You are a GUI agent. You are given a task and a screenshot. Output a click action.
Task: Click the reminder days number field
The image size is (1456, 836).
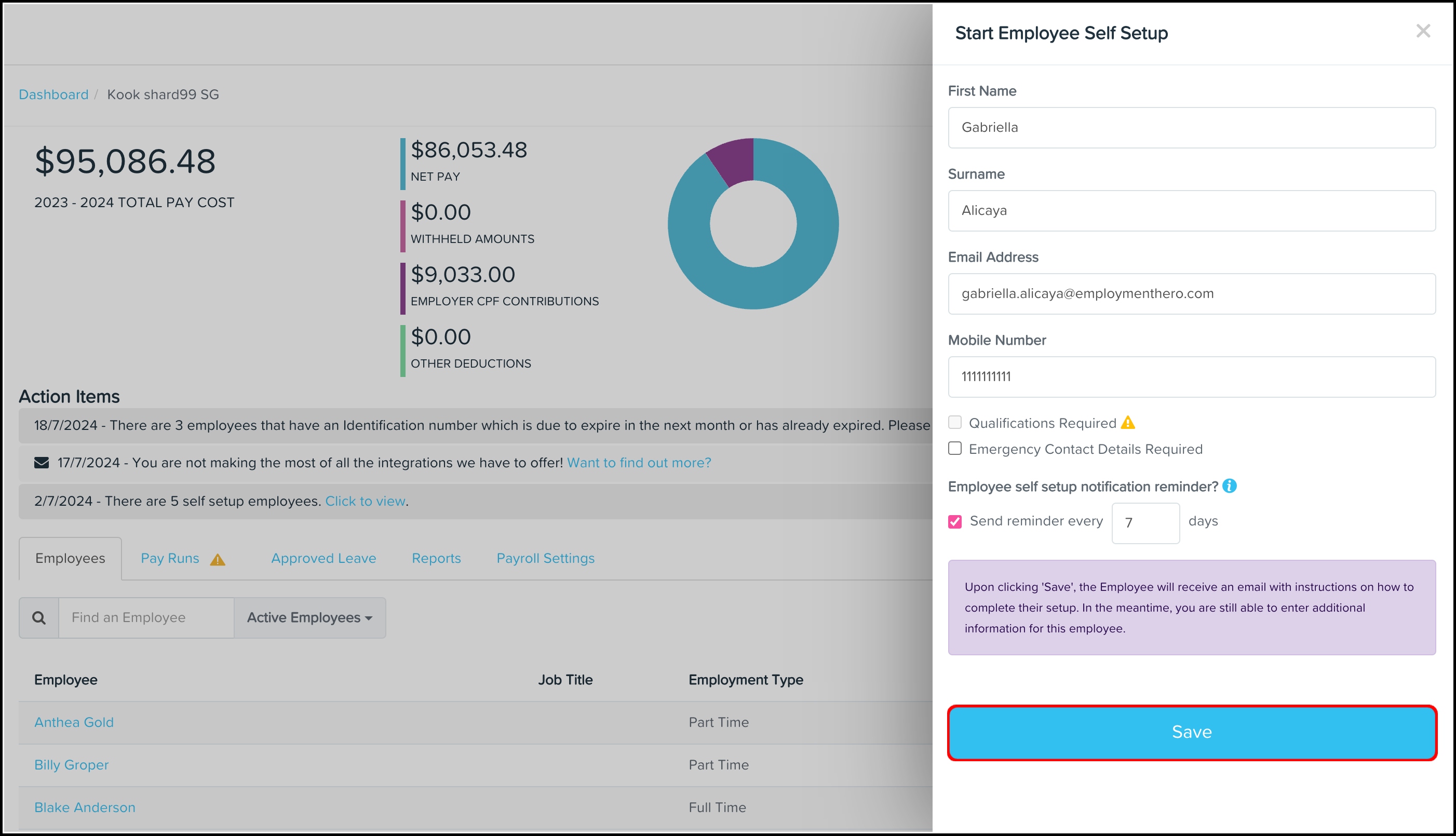click(1145, 523)
